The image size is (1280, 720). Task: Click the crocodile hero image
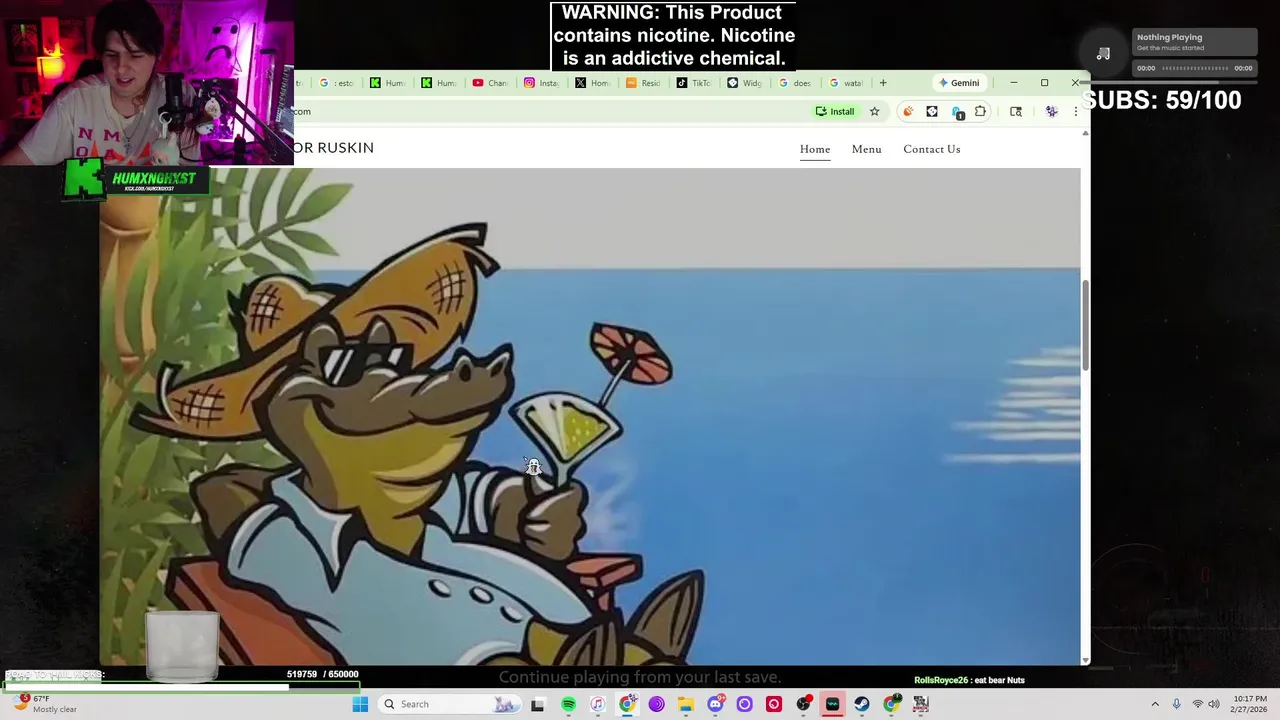[590, 416]
